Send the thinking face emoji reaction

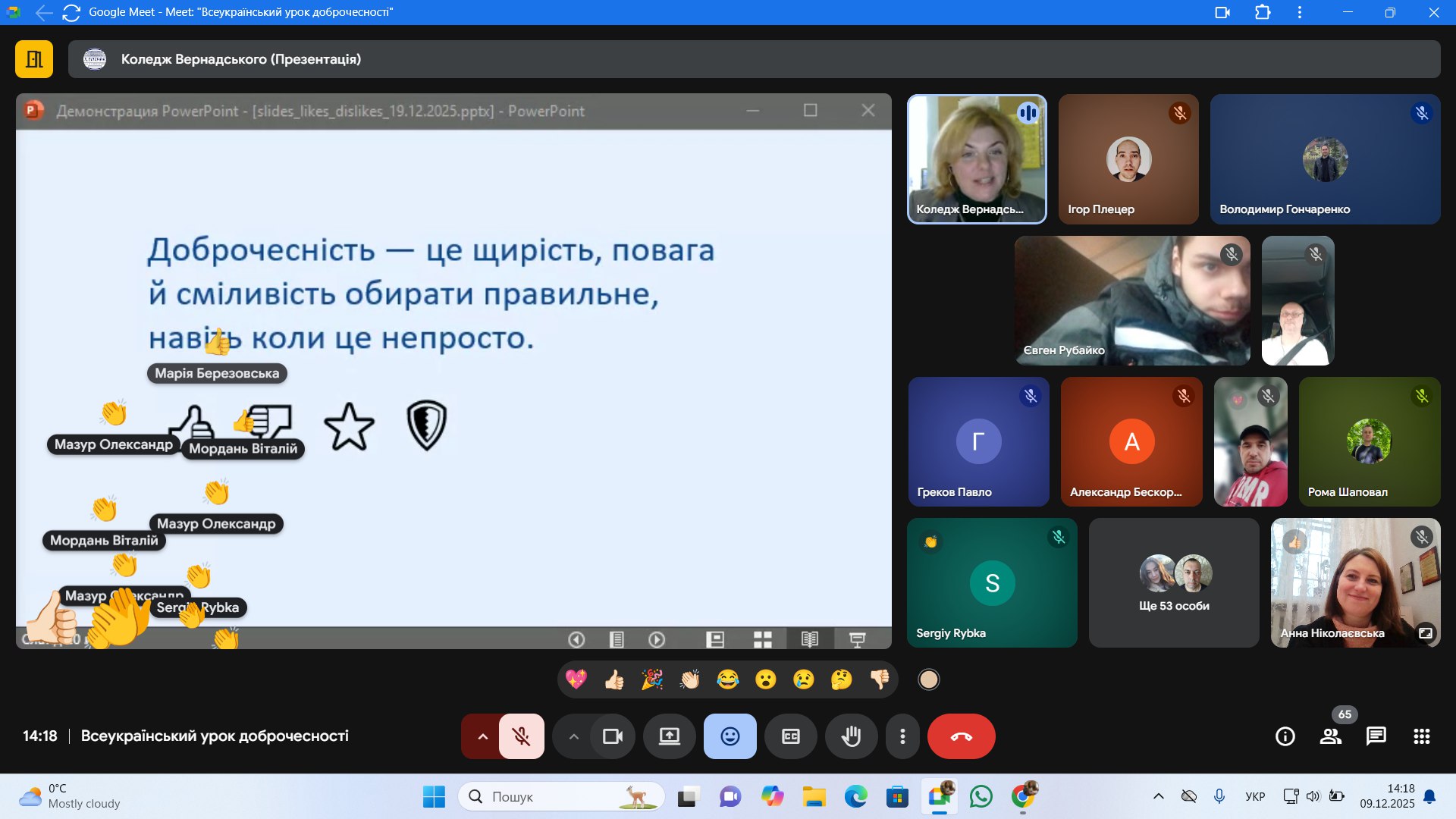click(841, 679)
